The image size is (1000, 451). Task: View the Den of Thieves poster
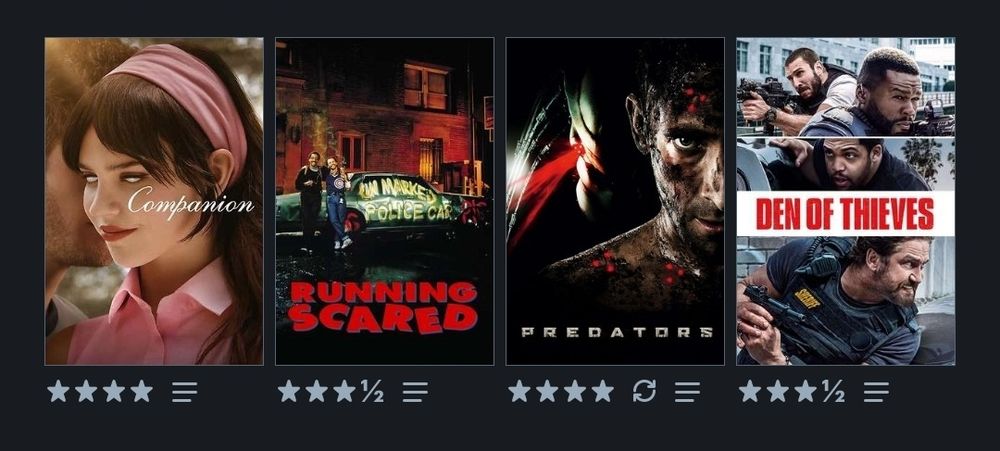[846, 201]
